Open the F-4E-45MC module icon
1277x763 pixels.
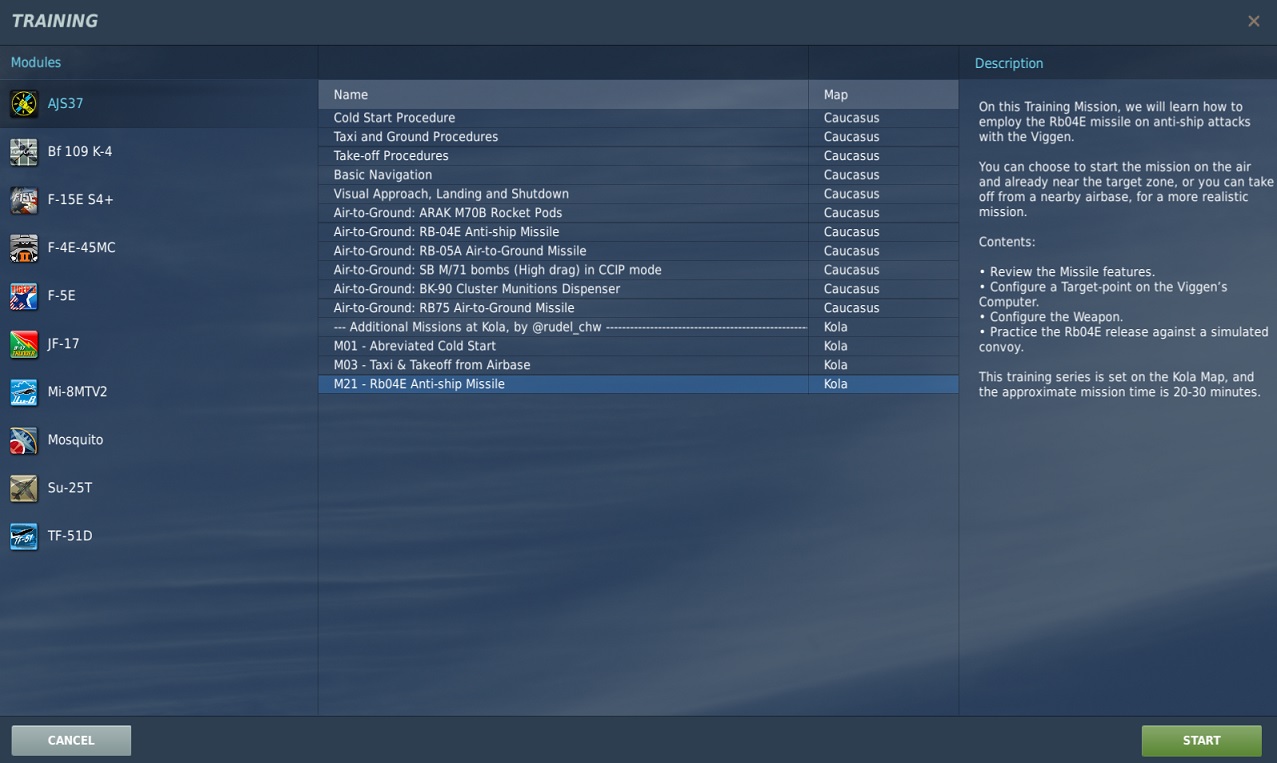(x=24, y=248)
